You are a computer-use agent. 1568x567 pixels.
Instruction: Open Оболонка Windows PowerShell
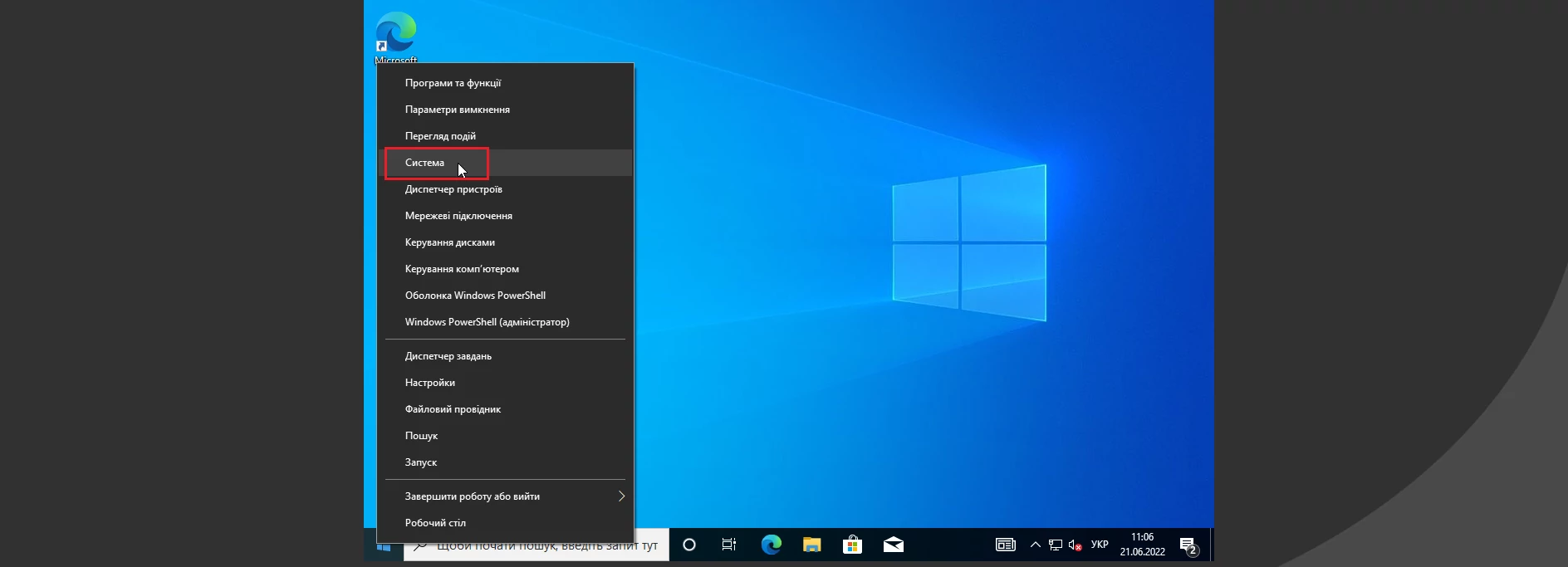[505, 296]
